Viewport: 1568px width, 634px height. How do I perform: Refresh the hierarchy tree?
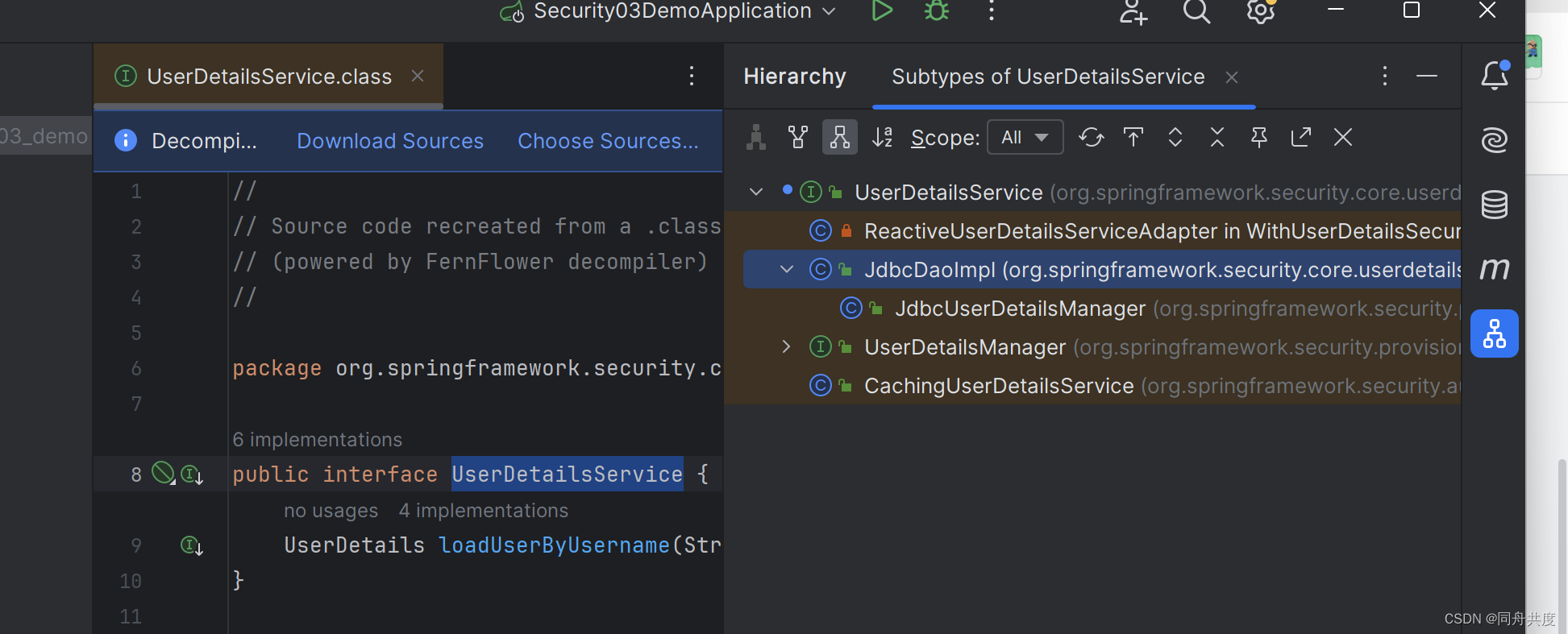[1092, 138]
